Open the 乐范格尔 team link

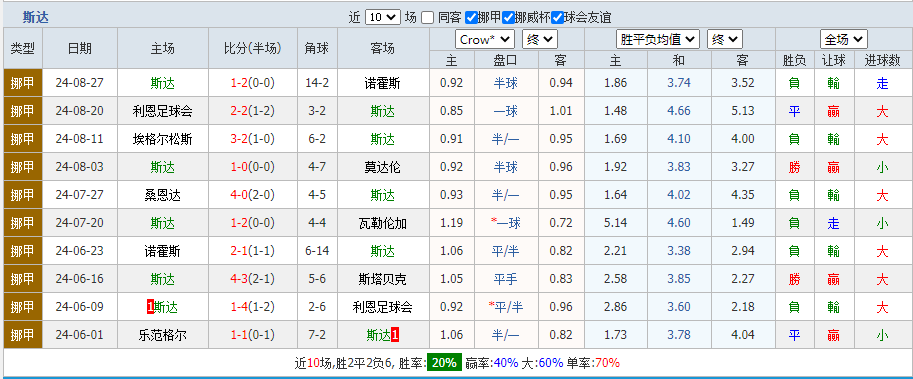(162, 335)
